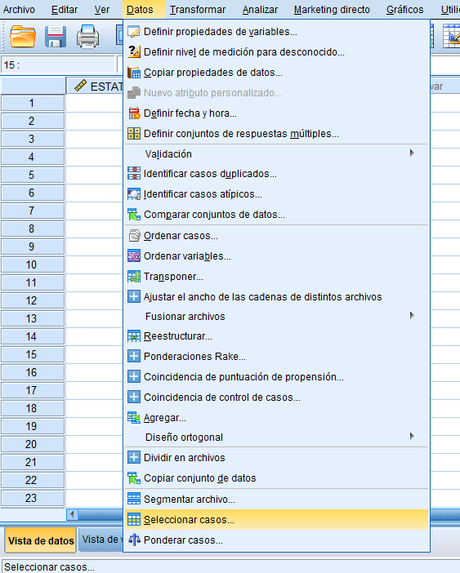Viewport: 460px width, 573px height.
Task: Select row header 15
Action: point(33,354)
